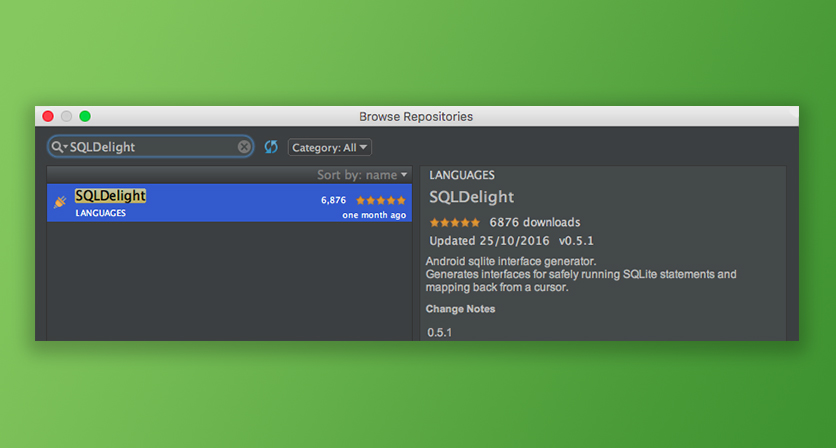Click the 0.5.1 change notes entry
836x448 pixels.
[439, 332]
